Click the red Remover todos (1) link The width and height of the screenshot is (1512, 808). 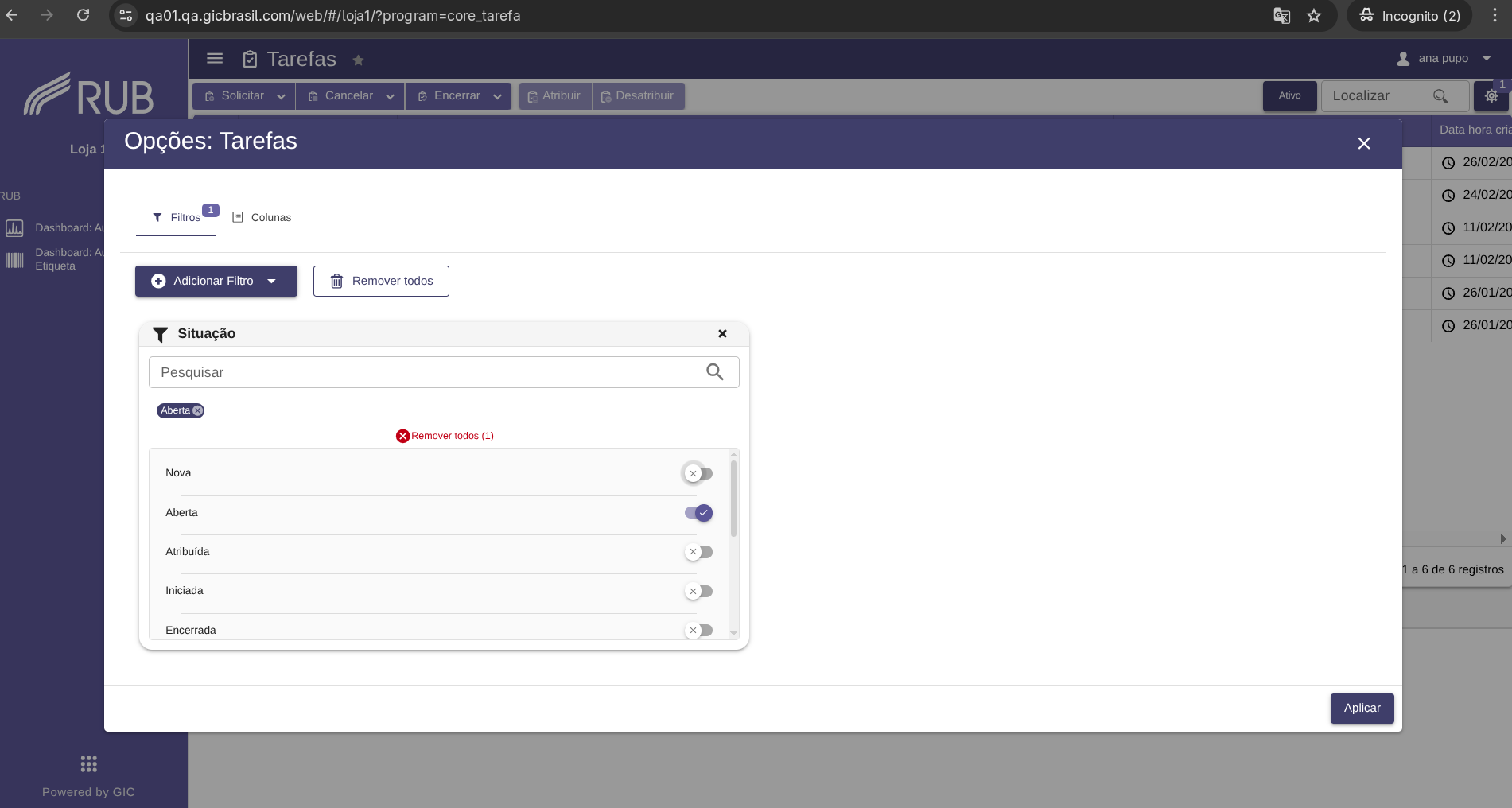(445, 436)
